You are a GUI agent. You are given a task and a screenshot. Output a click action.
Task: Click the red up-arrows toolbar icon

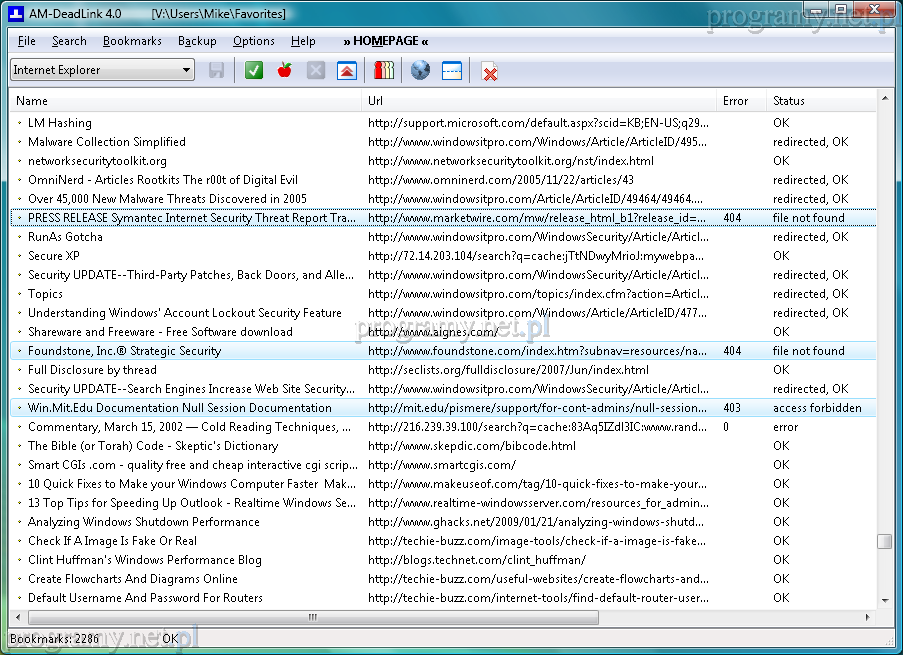[x=346, y=70]
